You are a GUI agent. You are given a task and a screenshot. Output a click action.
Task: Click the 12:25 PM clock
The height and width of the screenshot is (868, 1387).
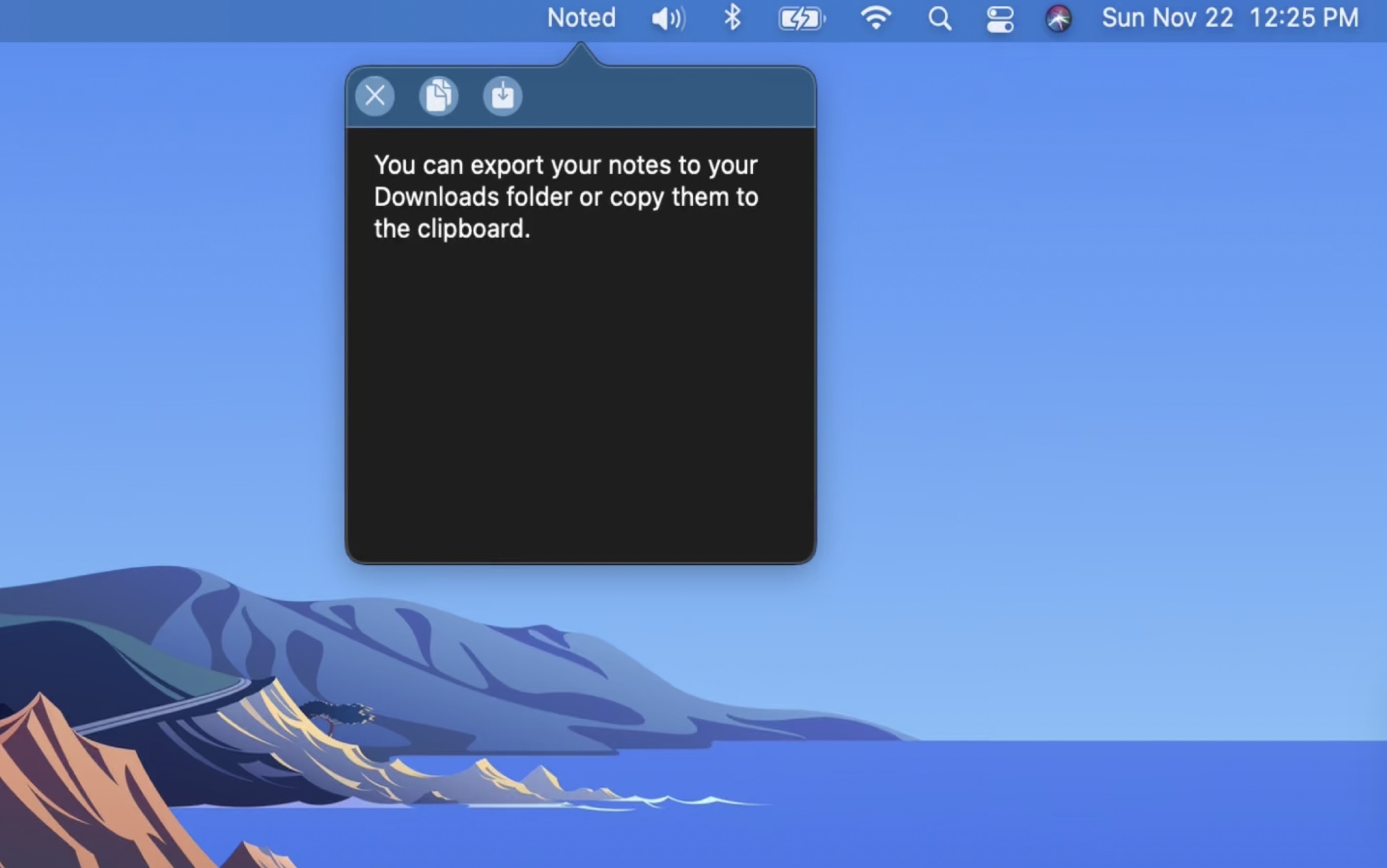(1303, 18)
